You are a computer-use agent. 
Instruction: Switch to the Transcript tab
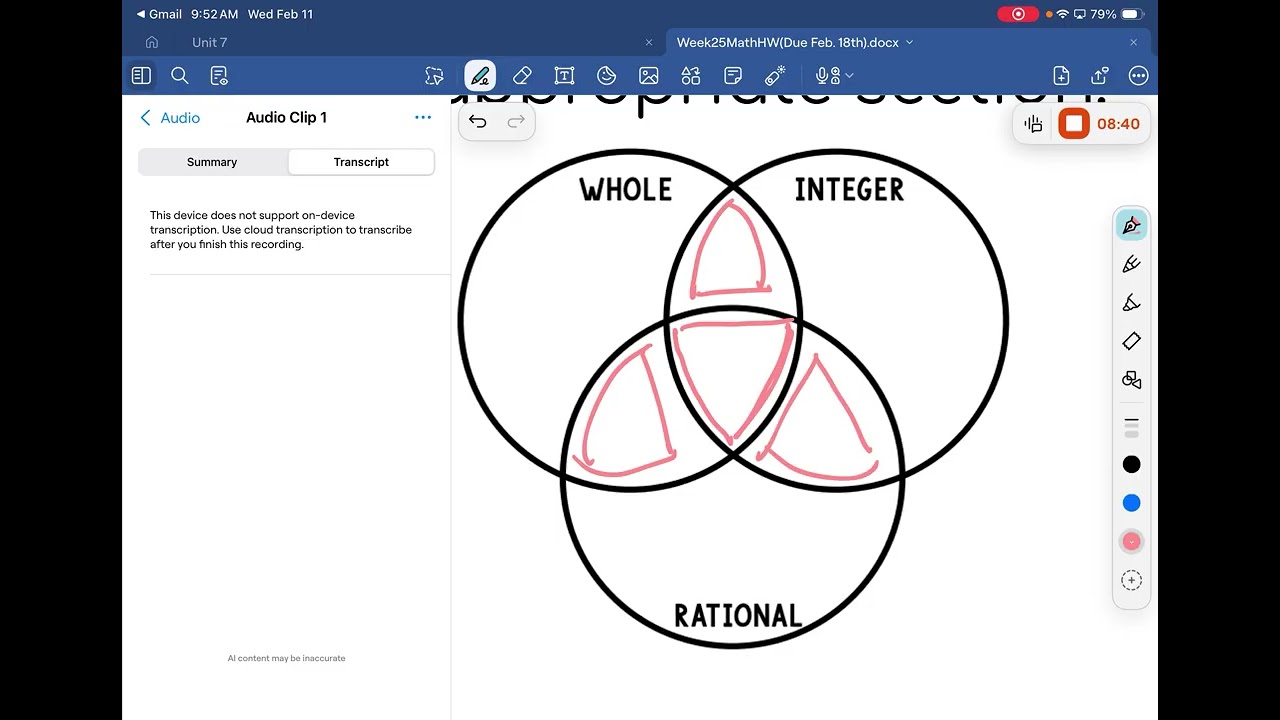361,162
